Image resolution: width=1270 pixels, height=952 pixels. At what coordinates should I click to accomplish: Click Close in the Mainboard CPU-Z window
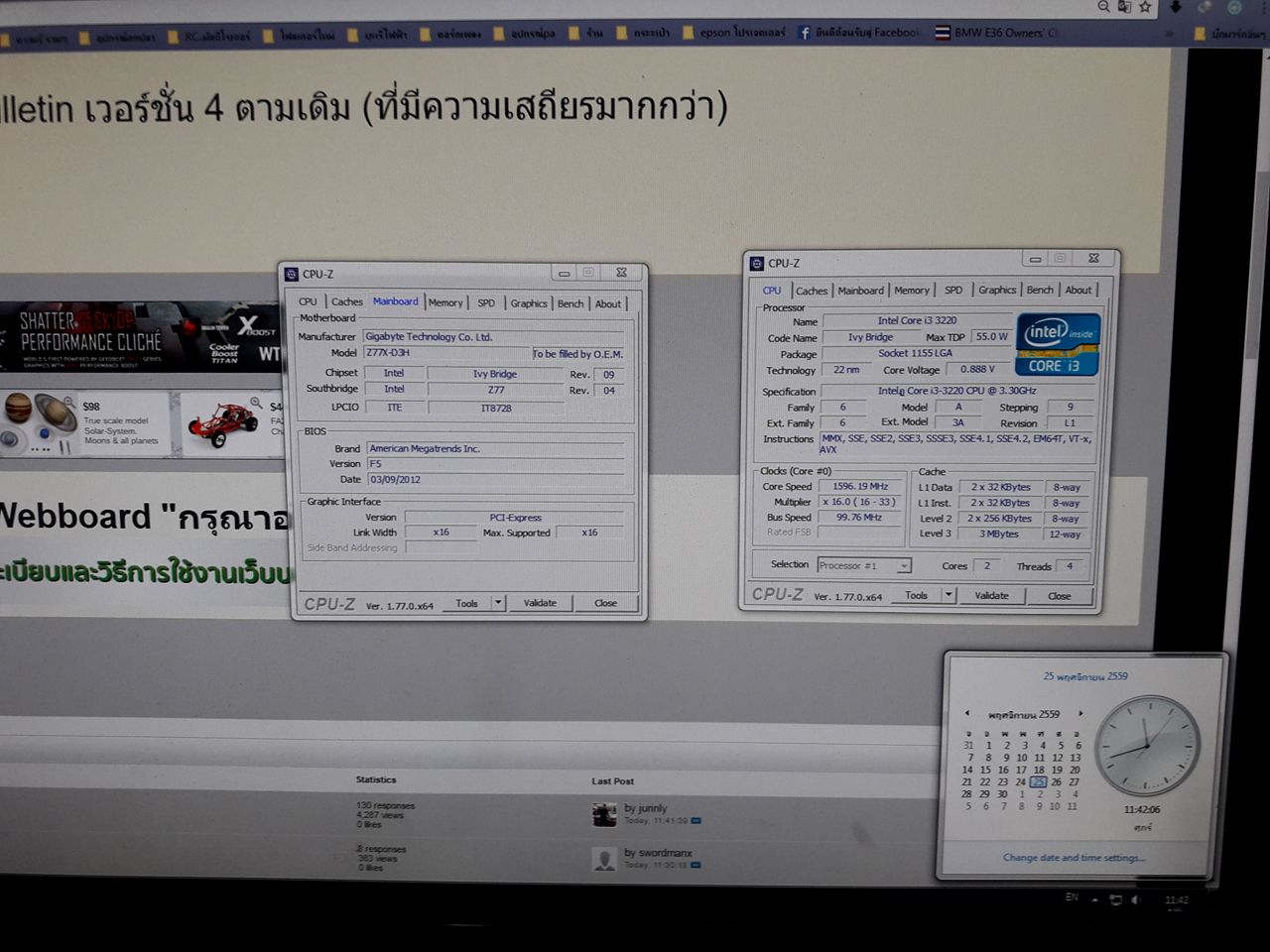tap(605, 603)
